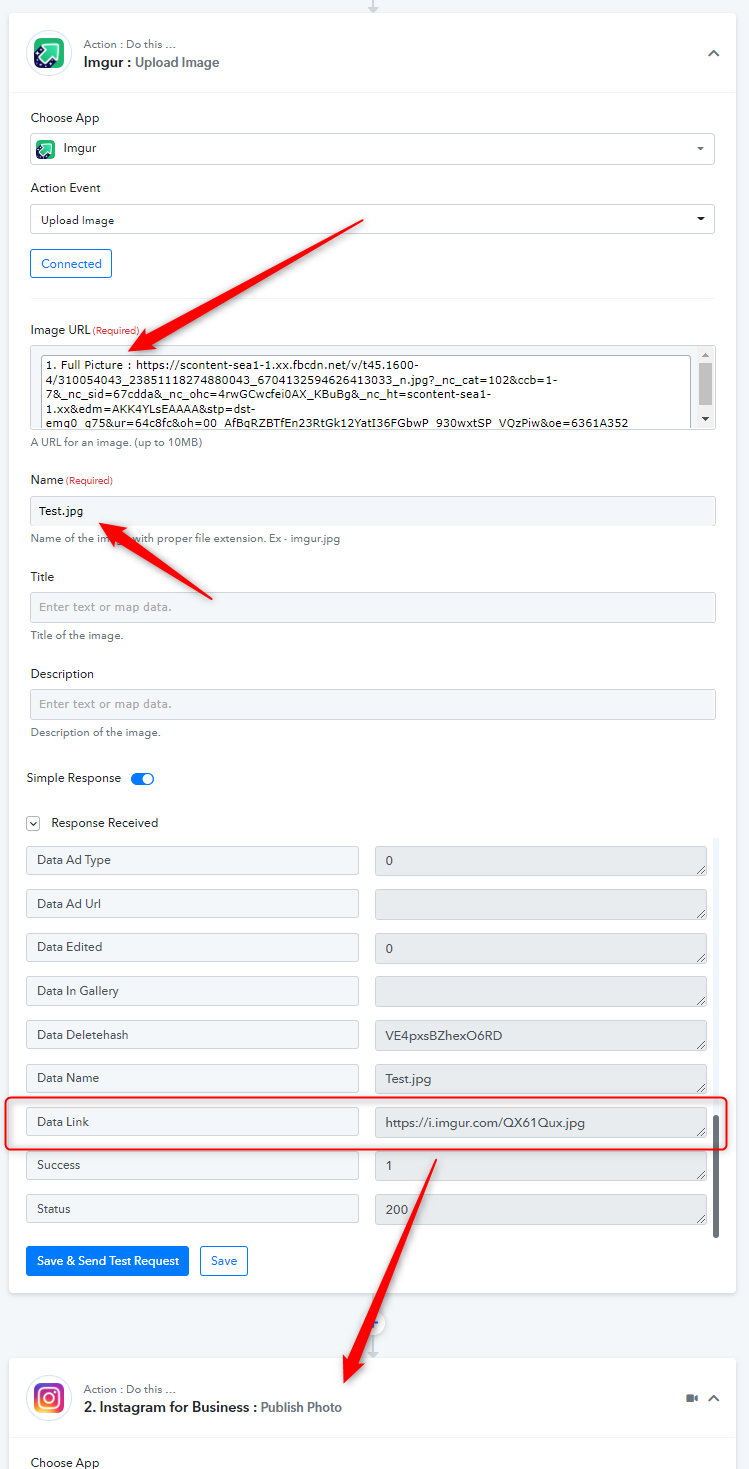The width and height of the screenshot is (749, 1469).
Task: Click the white Save button
Action: point(224,1261)
